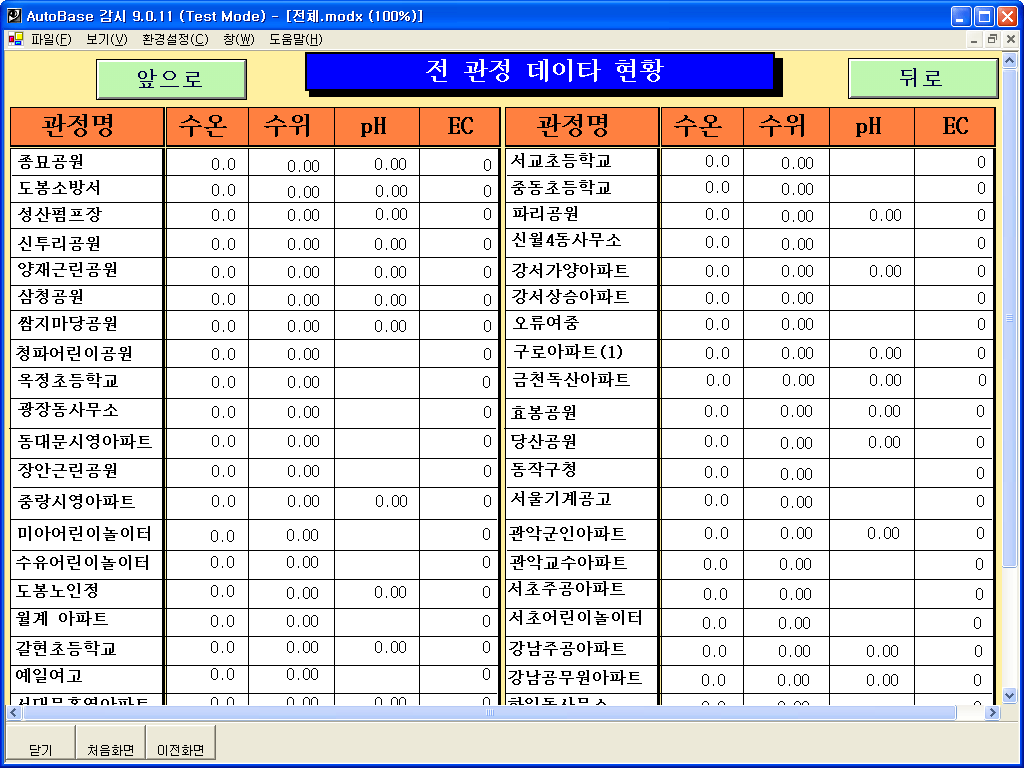The image size is (1024, 768).
Task: Open the 파일(F) menu
Action: pyautogui.click(x=51, y=40)
